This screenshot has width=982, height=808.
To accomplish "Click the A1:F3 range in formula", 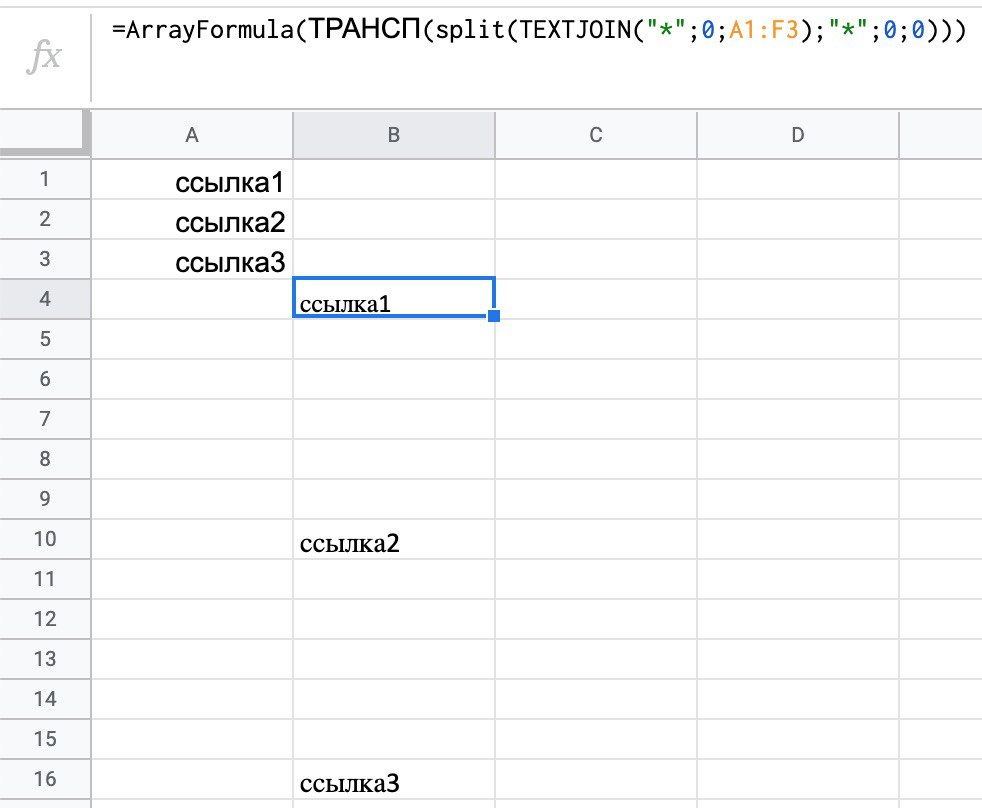I will (x=764, y=29).
